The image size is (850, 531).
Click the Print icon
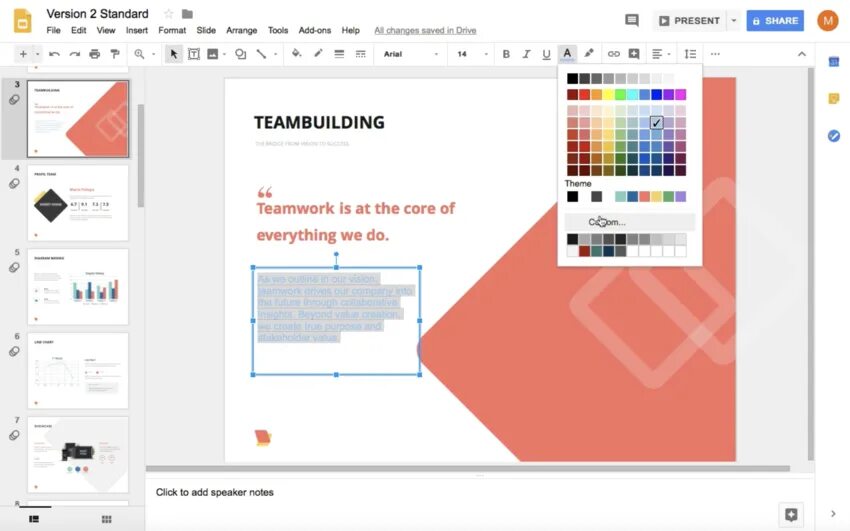[95, 54]
